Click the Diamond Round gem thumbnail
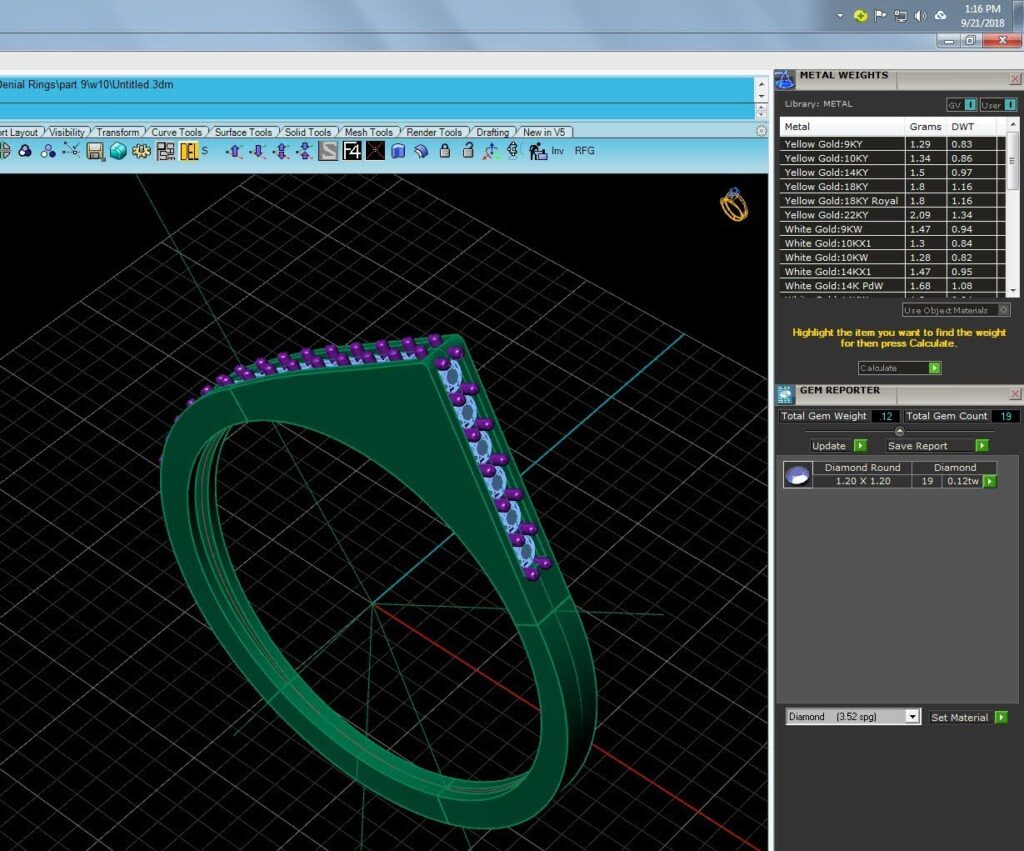This screenshot has width=1024, height=851. [x=797, y=475]
